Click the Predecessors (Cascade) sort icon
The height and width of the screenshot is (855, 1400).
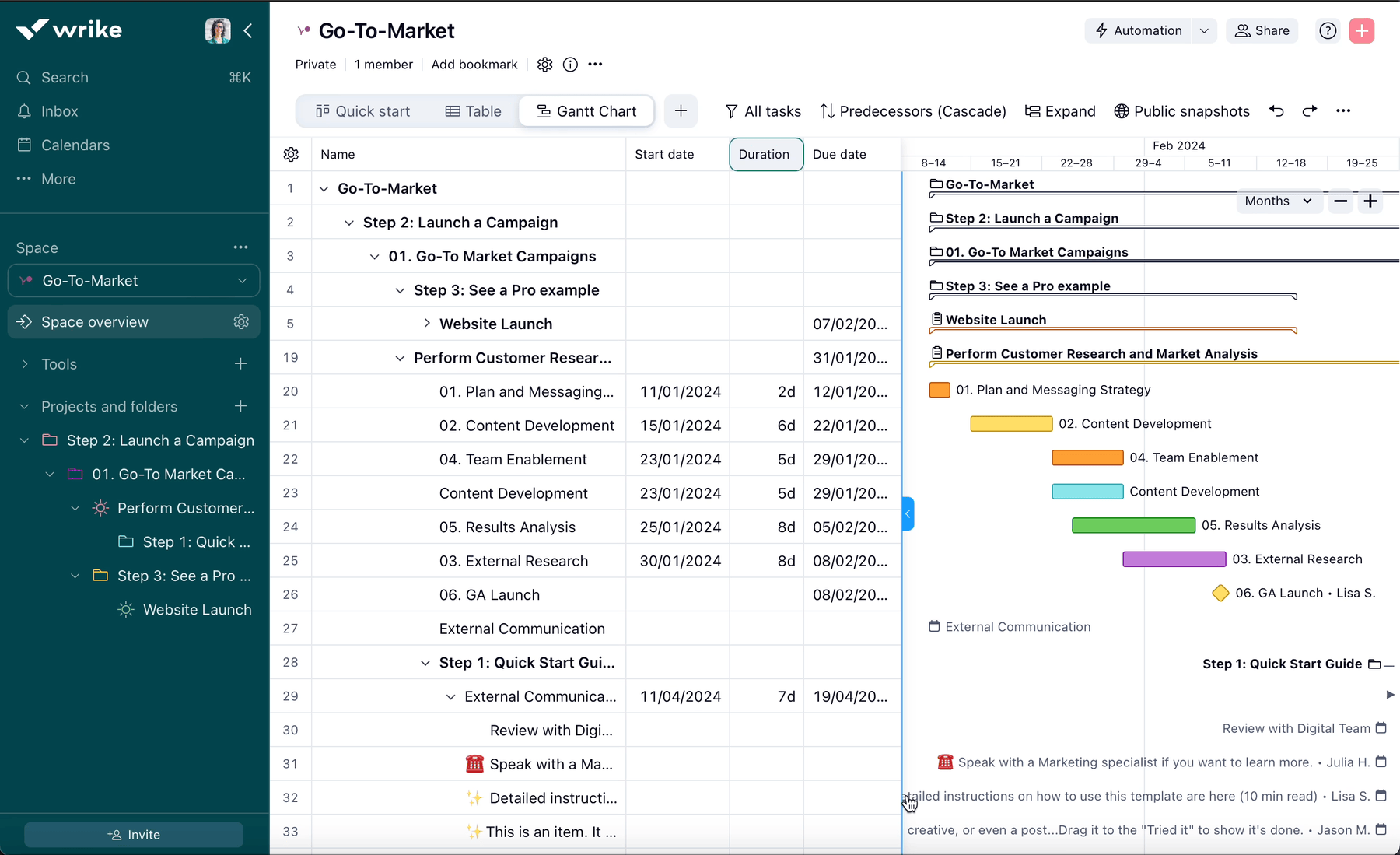click(828, 111)
